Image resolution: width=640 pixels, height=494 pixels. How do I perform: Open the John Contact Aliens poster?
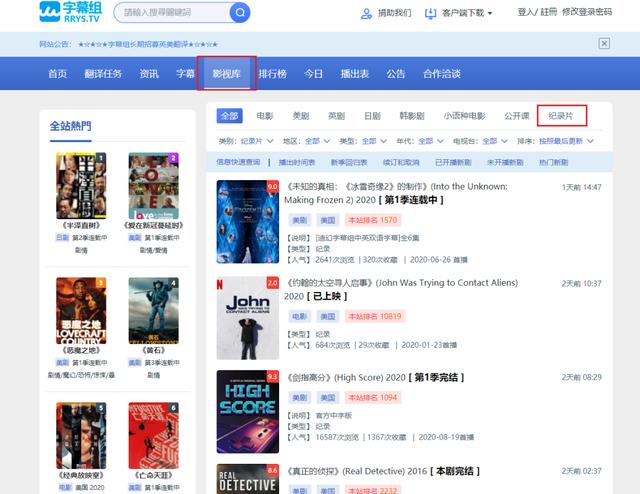click(248, 318)
